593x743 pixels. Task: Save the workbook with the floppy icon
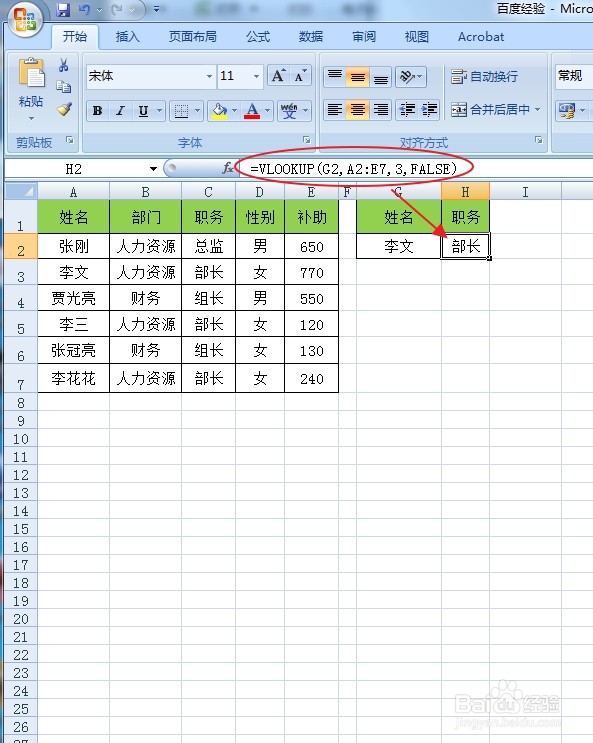point(63,9)
